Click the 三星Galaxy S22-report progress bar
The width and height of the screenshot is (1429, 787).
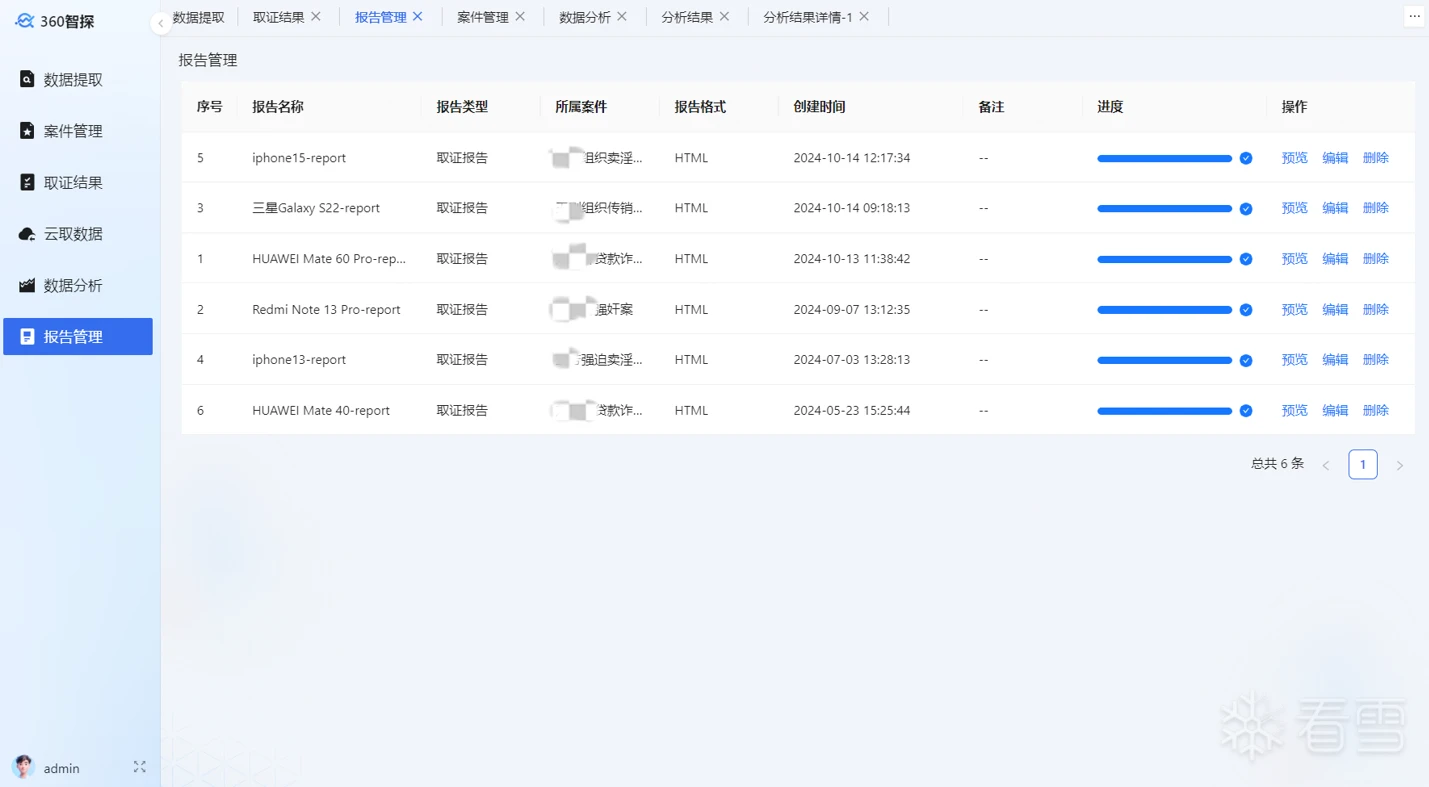pos(1164,209)
